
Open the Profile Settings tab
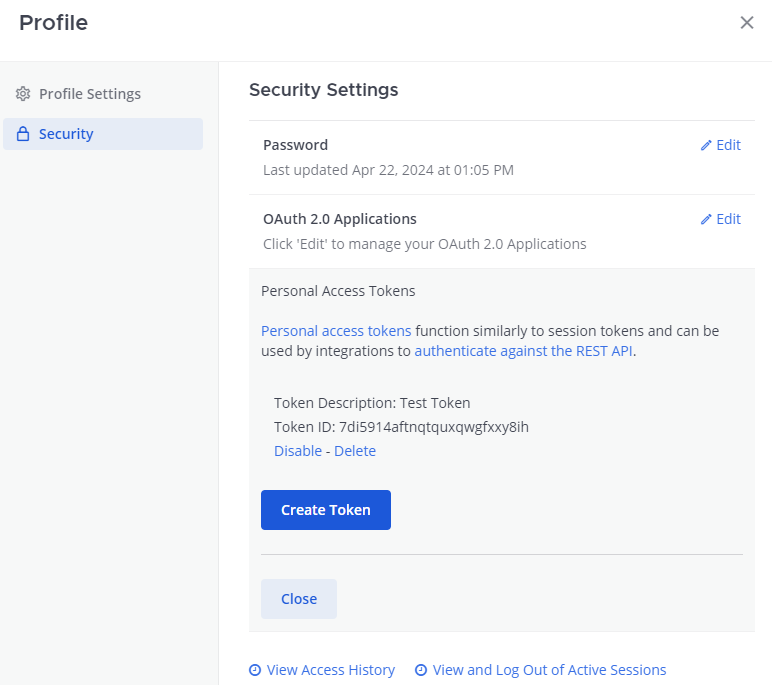90,94
